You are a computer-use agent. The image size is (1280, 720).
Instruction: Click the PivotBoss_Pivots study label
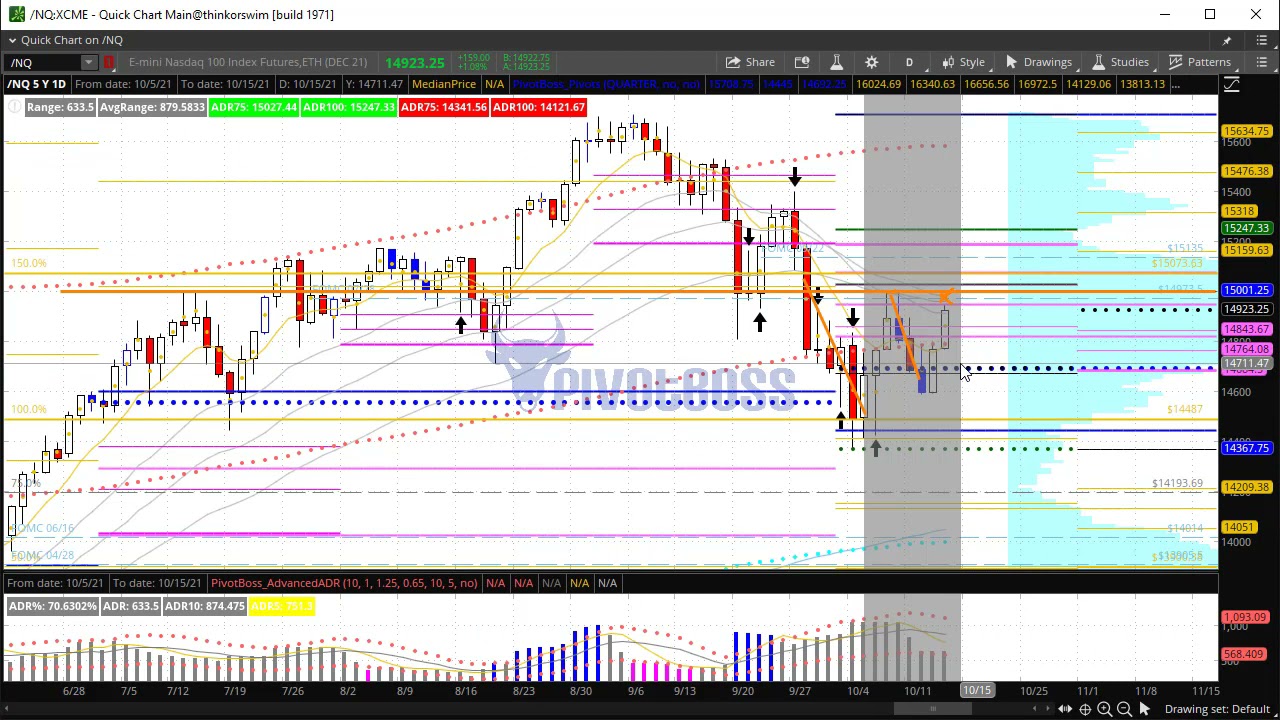tap(605, 84)
